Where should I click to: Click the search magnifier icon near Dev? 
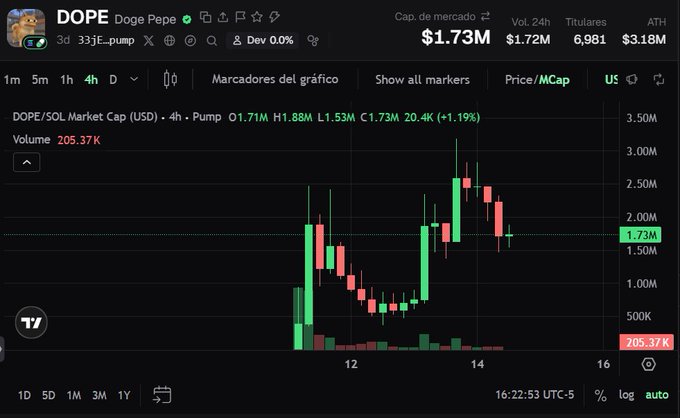click(212, 41)
